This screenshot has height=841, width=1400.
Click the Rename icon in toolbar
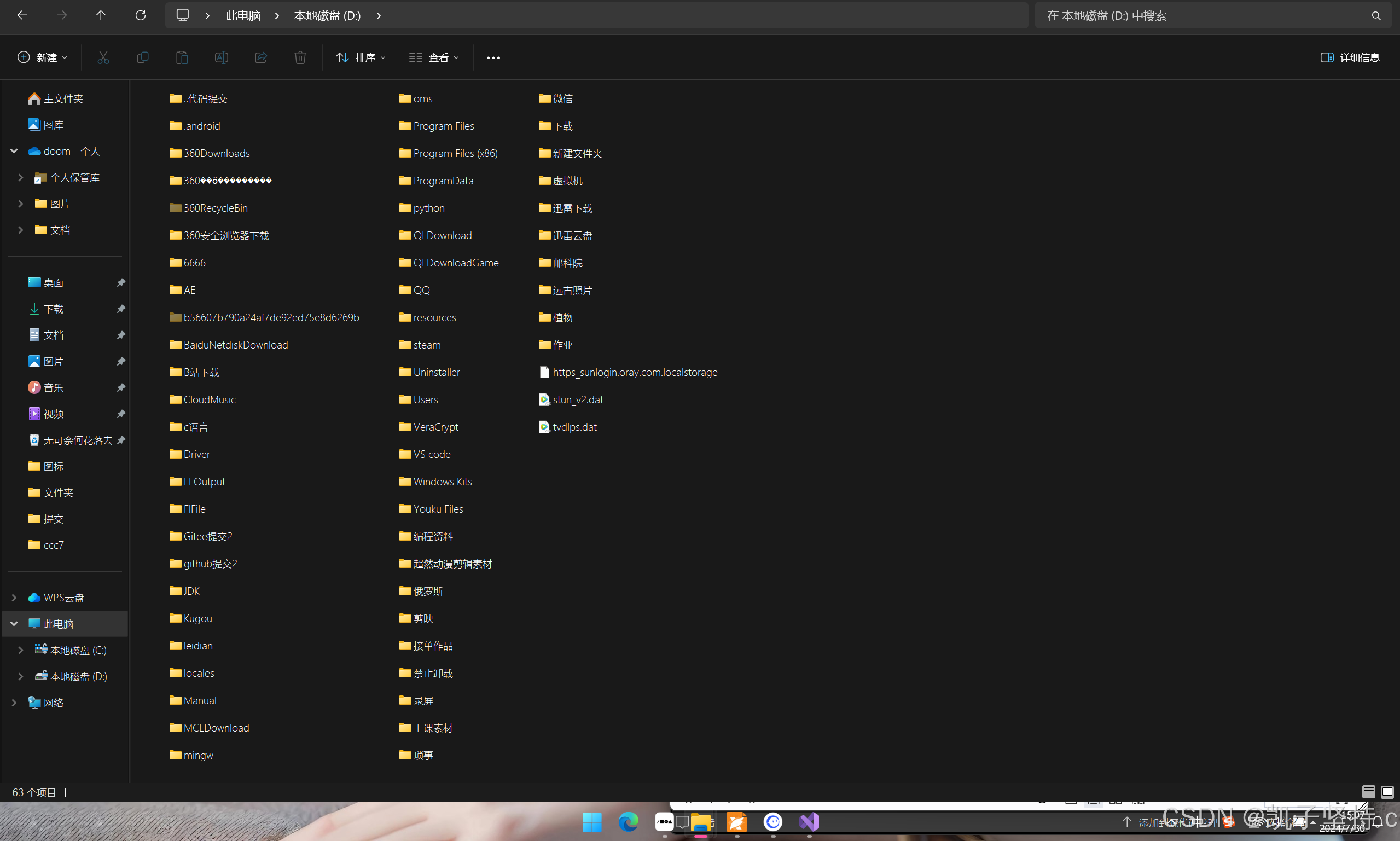click(x=222, y=57)
